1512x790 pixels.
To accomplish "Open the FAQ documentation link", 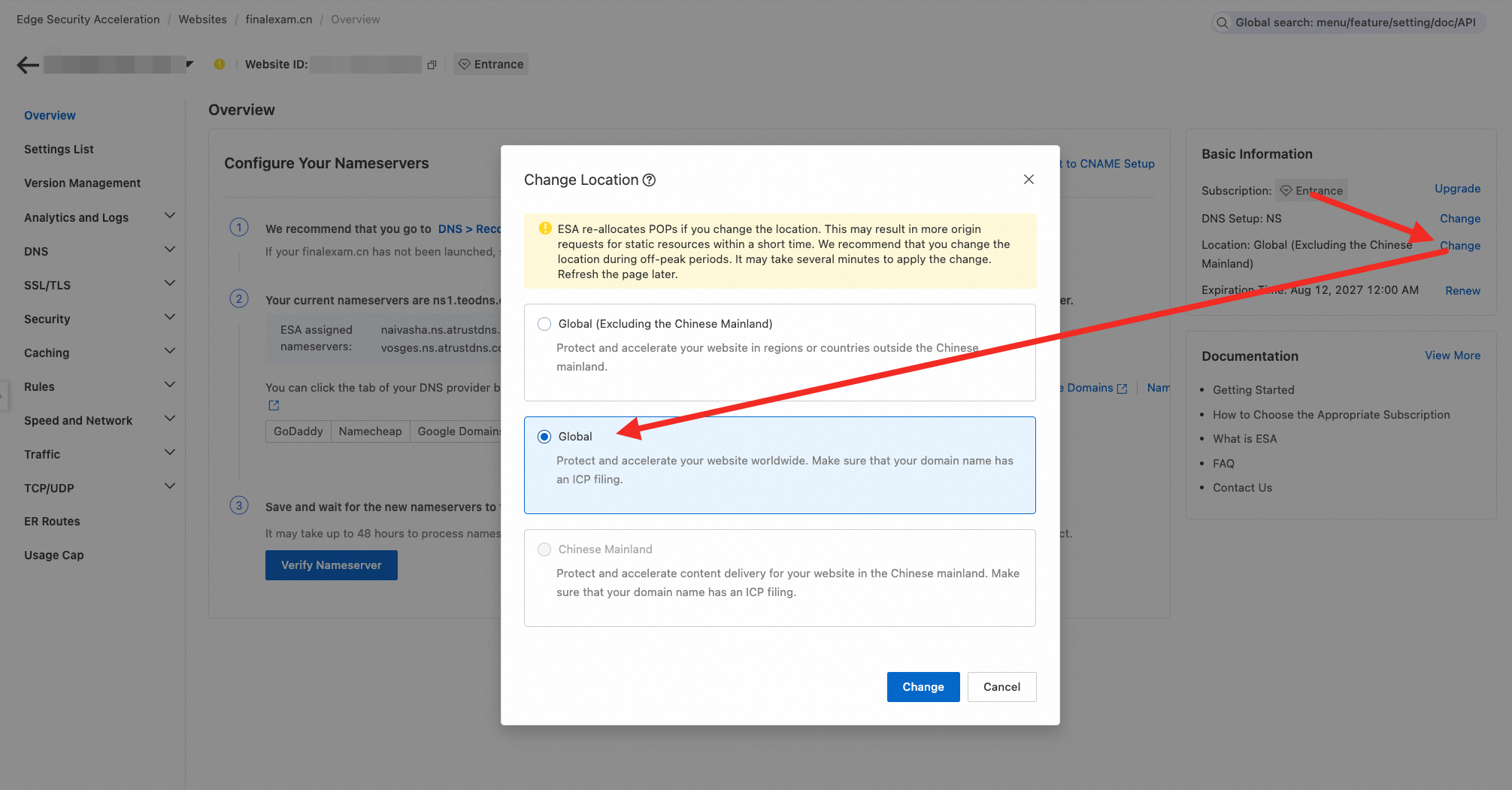I will [x=1223, y=464].
